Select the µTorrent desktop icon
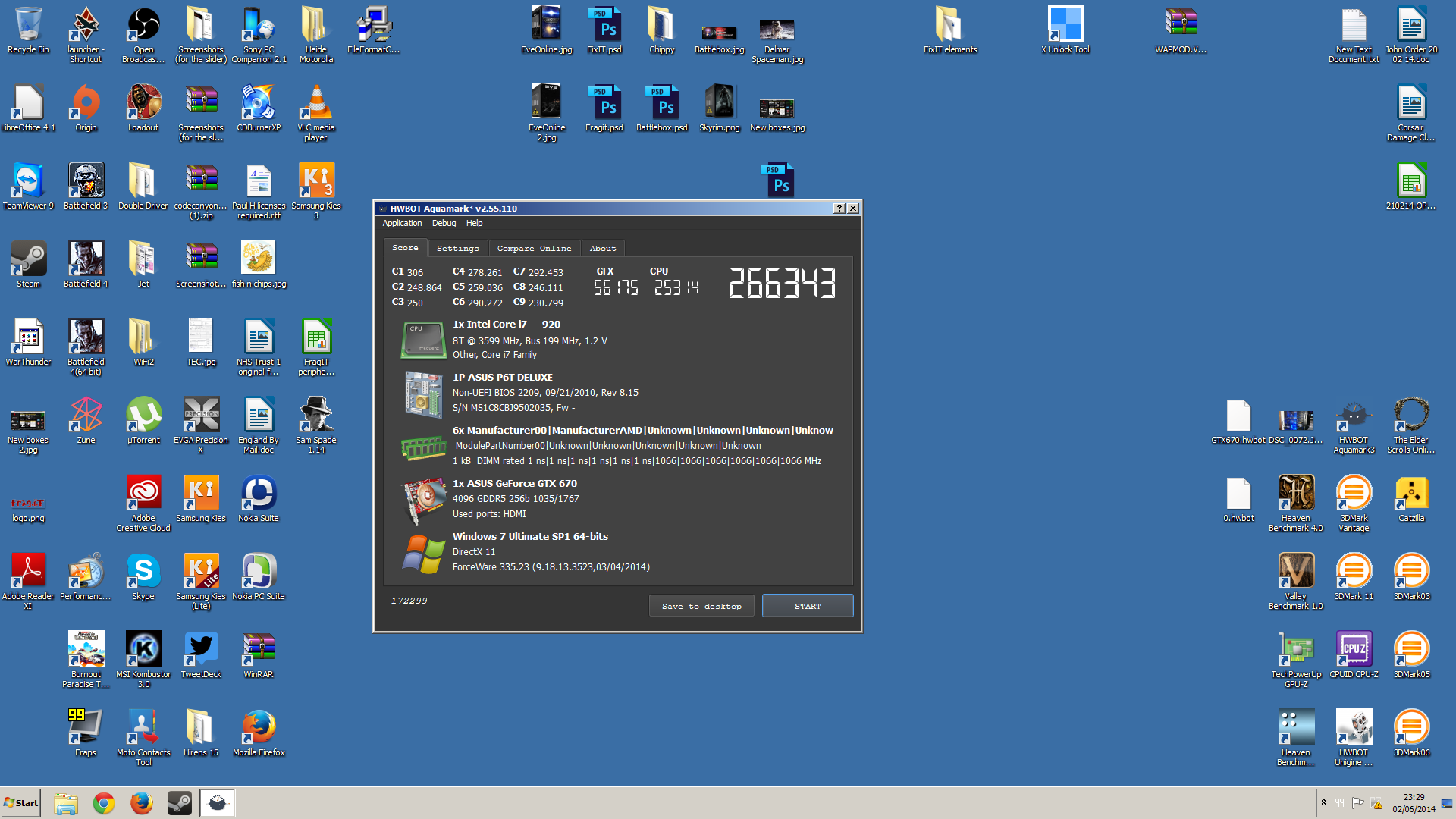 [x=143, y=420]
